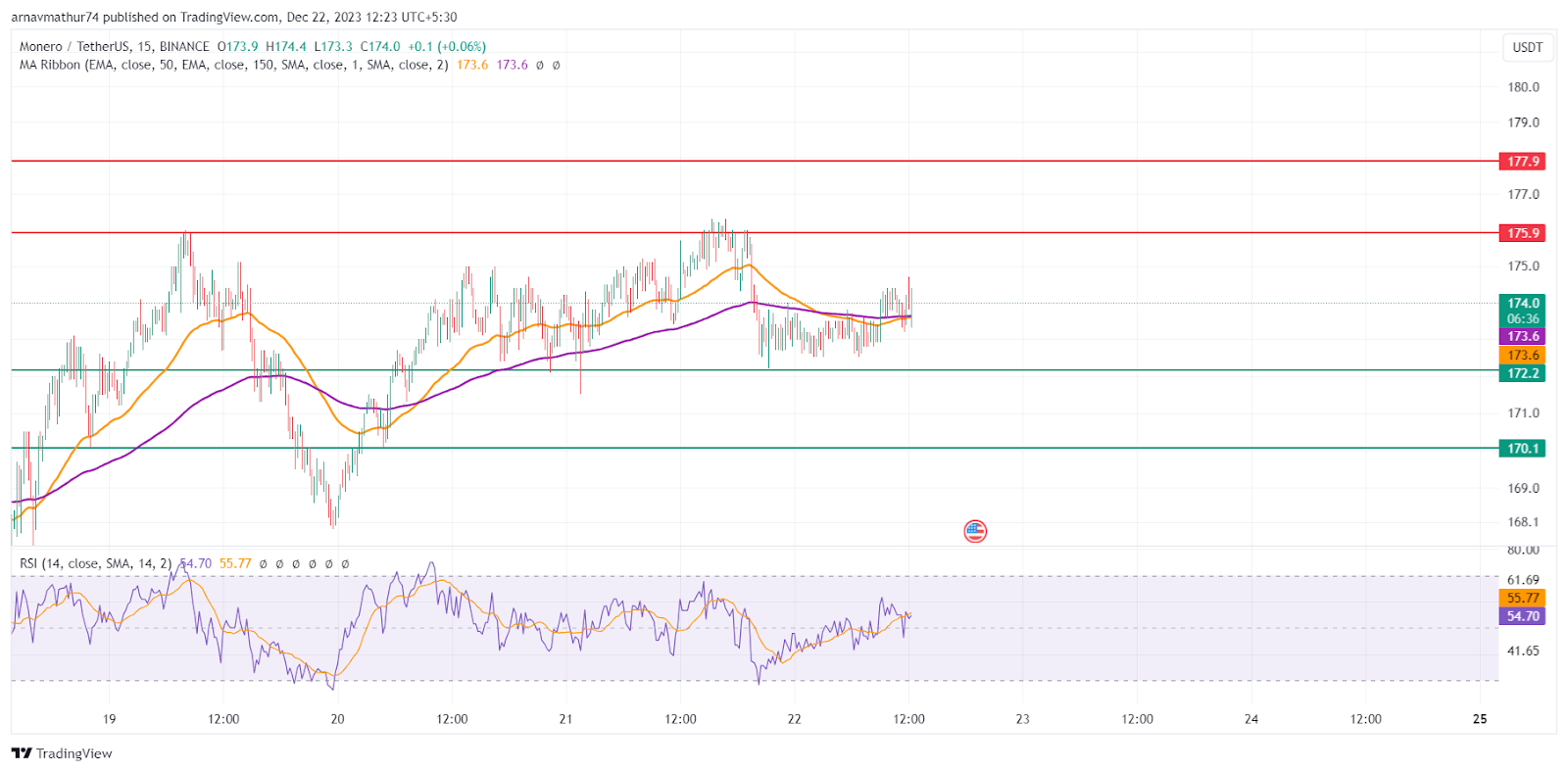Viewport: 1568px width, 772px height.
Task: Click the L173.3 low value in header
Action: [x=333, y=46]
